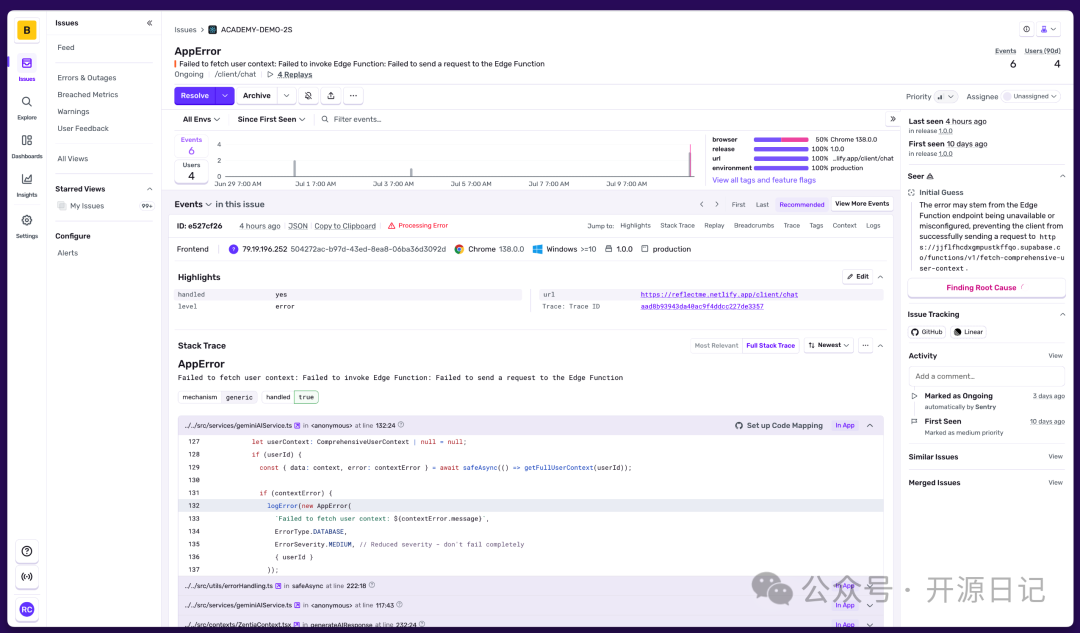Click the browser tag distribution bar
The width and height of the screenshot is (1080, 633).
click(780, 140)
